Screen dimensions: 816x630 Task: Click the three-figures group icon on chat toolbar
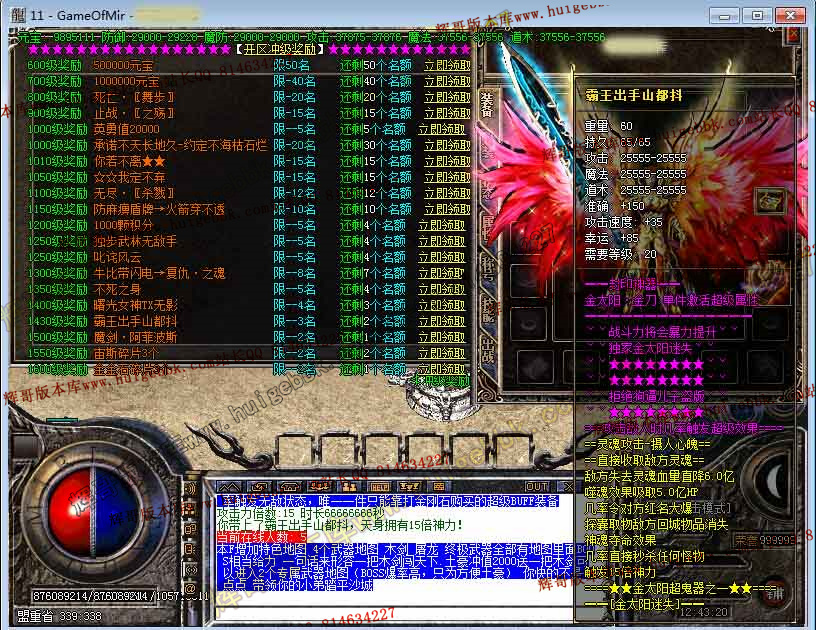point(320,487)
